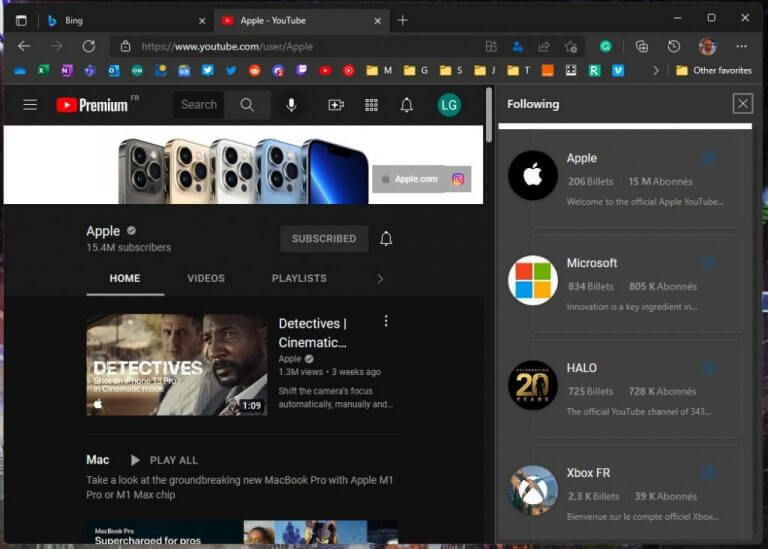Toggle following for HALO in panel
Screen dimensions: 768x549
tap(708, 367)
